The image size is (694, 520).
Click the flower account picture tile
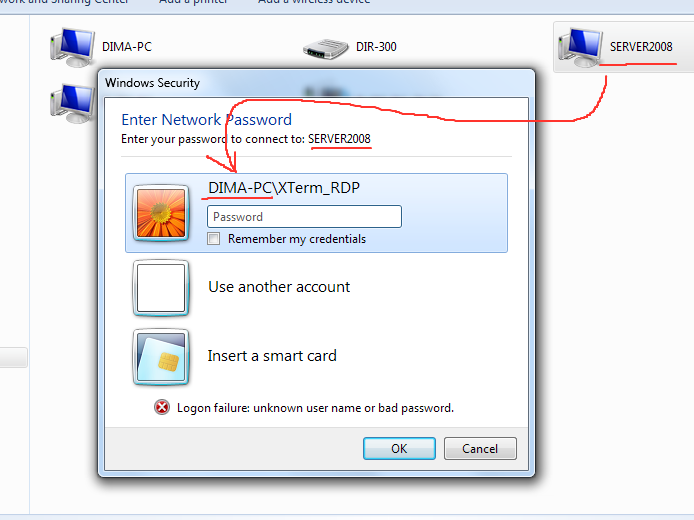tap(161, 213)
